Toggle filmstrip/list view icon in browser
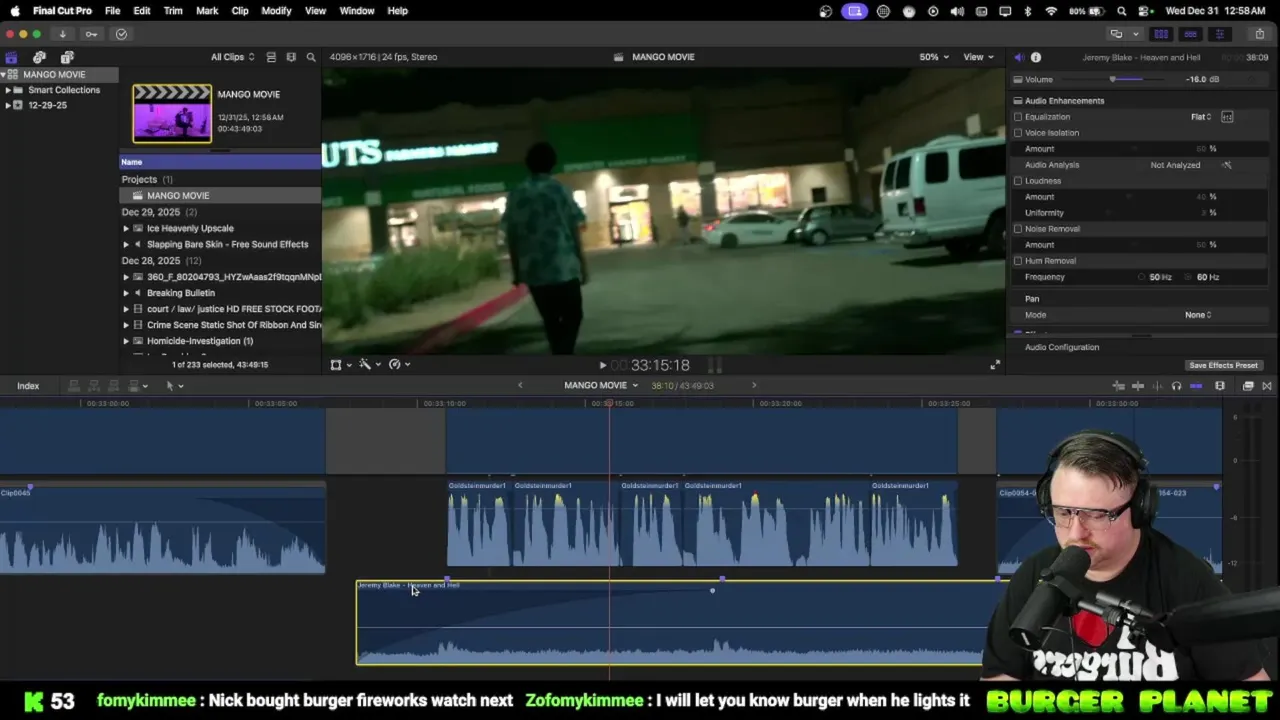The width and height of the screenshot is (1280, 720). (271, 57)
